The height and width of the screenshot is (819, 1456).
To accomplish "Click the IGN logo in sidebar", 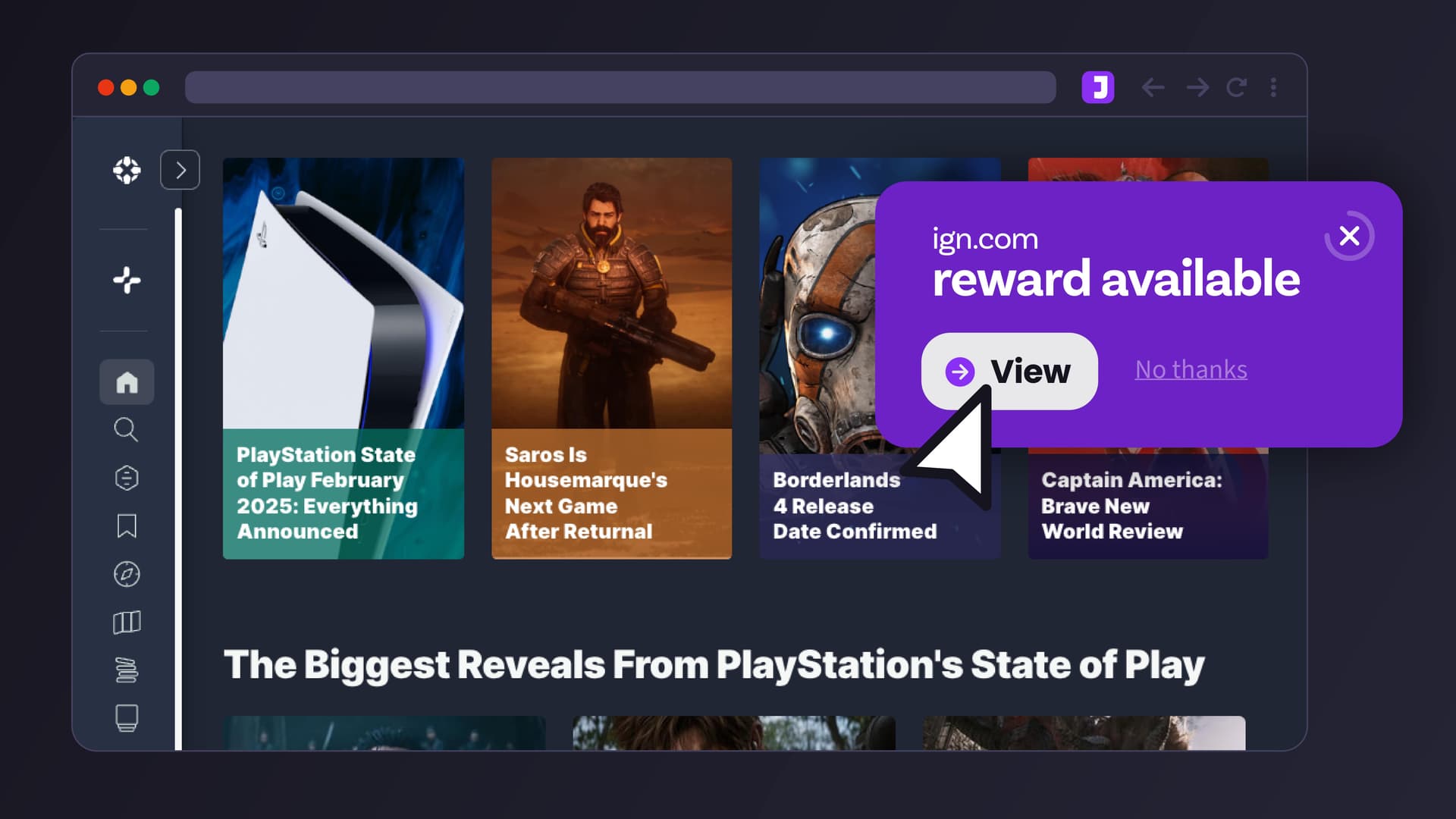I will [x=127, y=170].
